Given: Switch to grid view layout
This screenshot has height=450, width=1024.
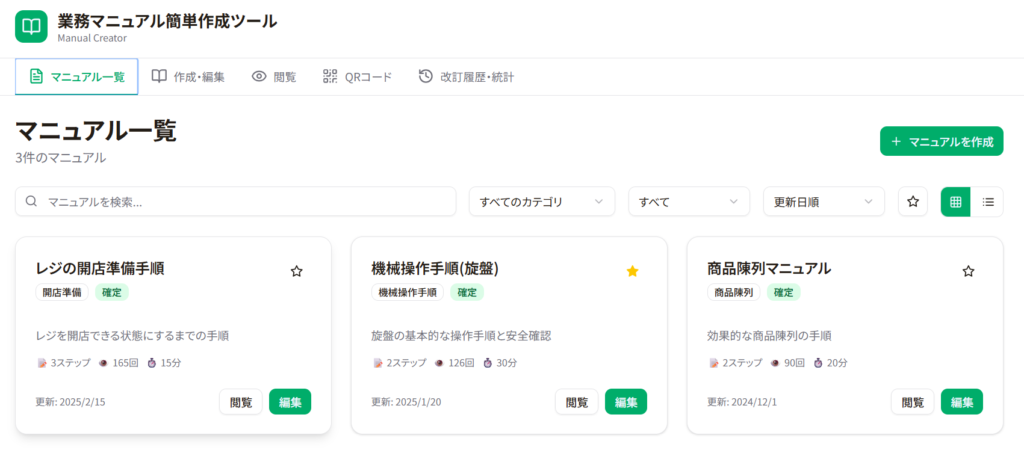Looking at the screenshot, I should 955,202.
